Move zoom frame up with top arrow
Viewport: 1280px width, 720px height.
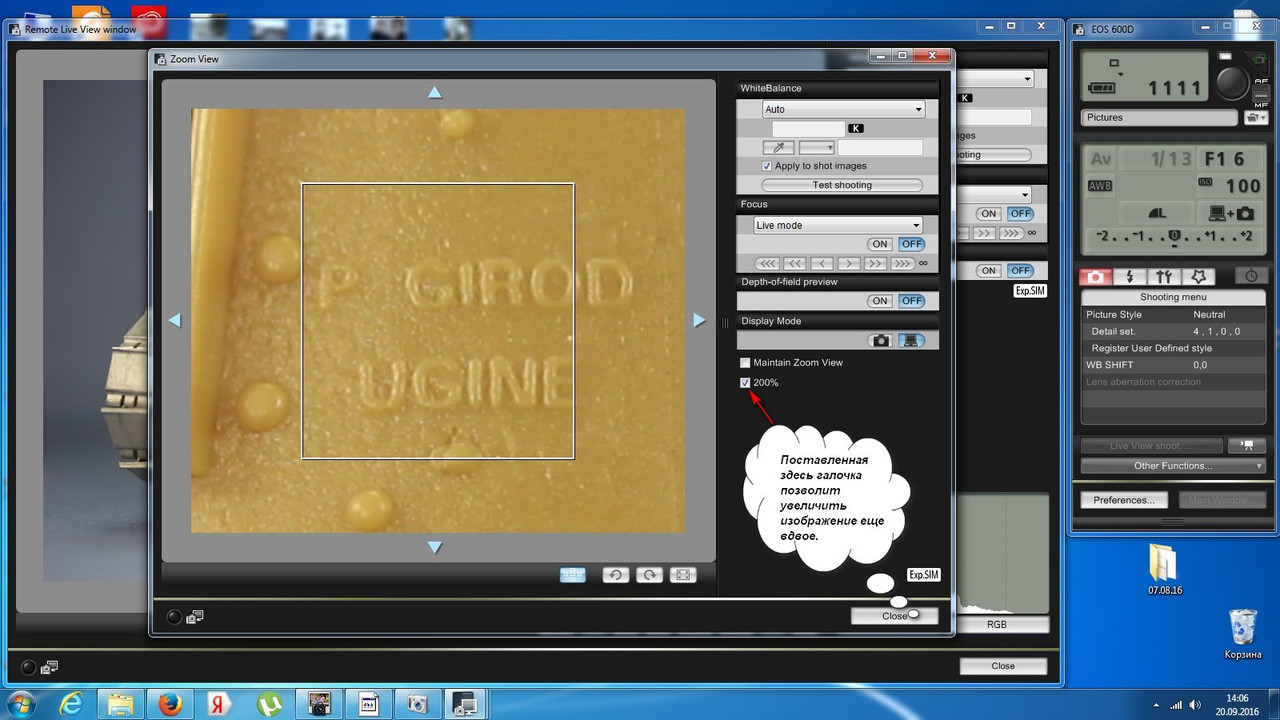pyautogui.click(x=434, y=92)
